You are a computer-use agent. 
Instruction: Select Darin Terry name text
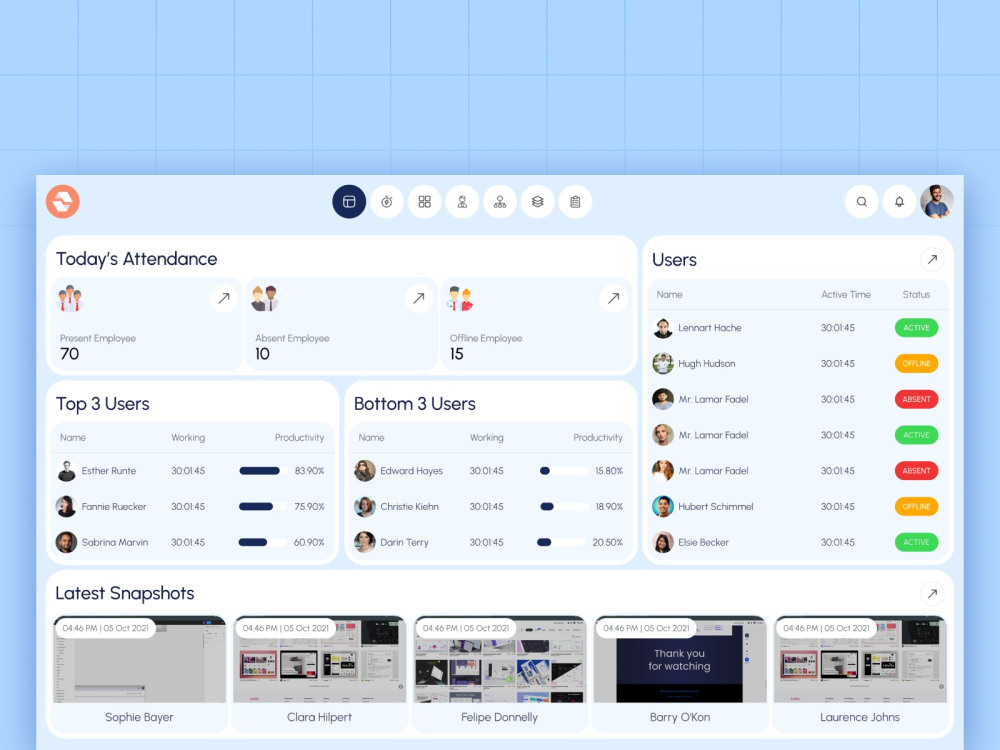tap(404, 542)
